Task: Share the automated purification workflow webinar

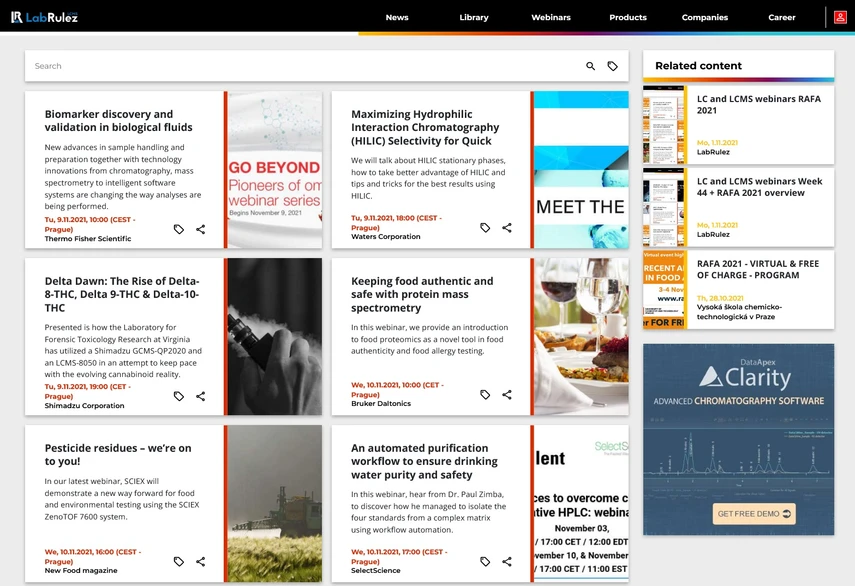Action: (507, 561)
